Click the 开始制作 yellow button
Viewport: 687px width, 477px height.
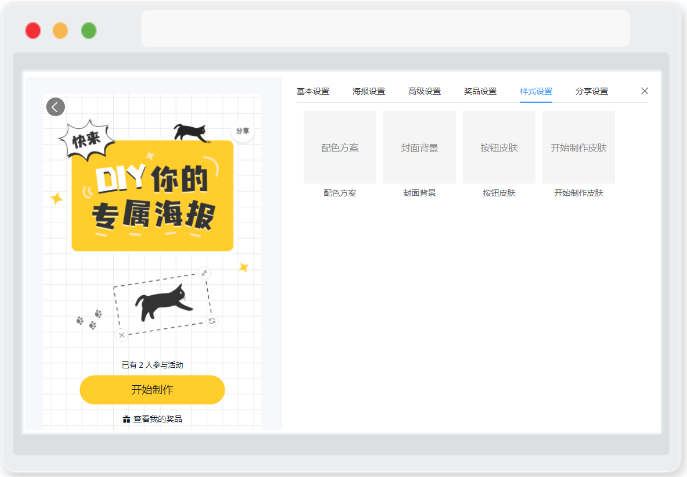tap(152, 389)
